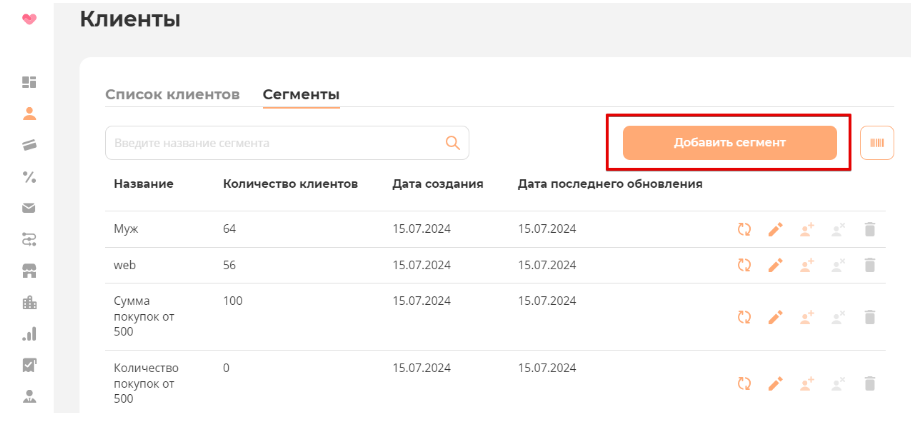Click the Количество клиентов column header

(x=290, y=184)
